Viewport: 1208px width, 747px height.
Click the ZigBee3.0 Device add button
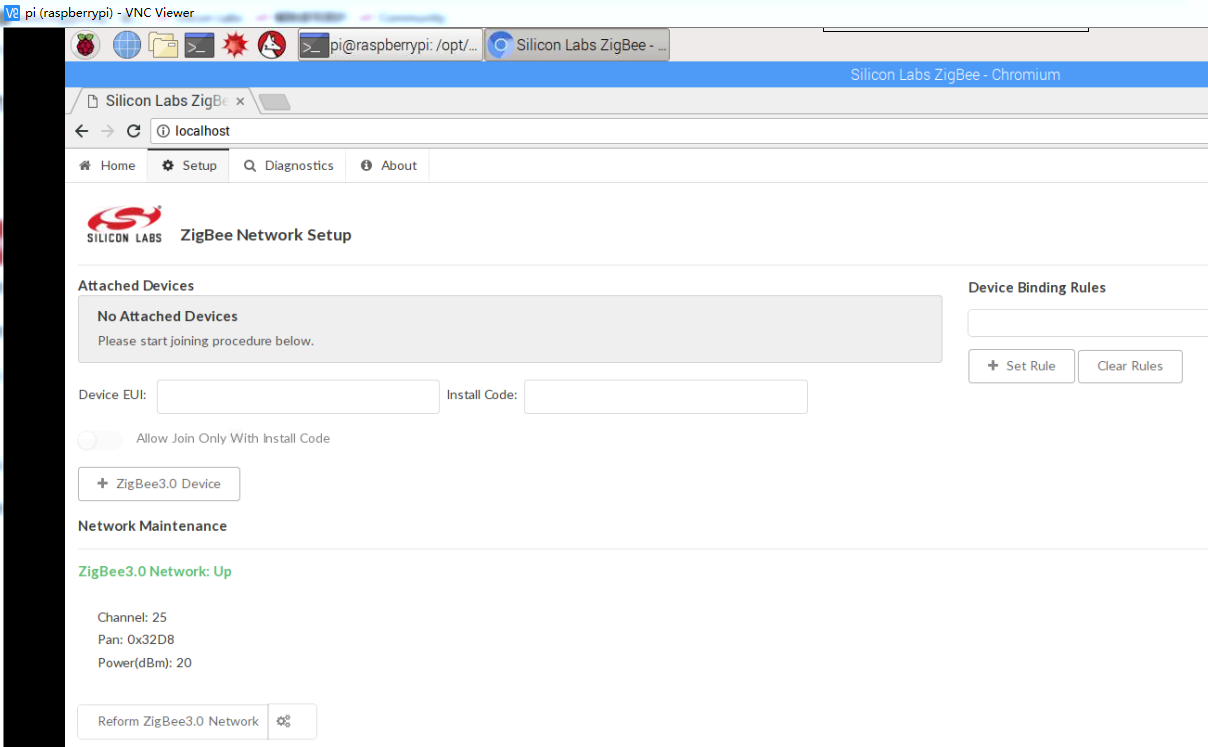[159, 483]
